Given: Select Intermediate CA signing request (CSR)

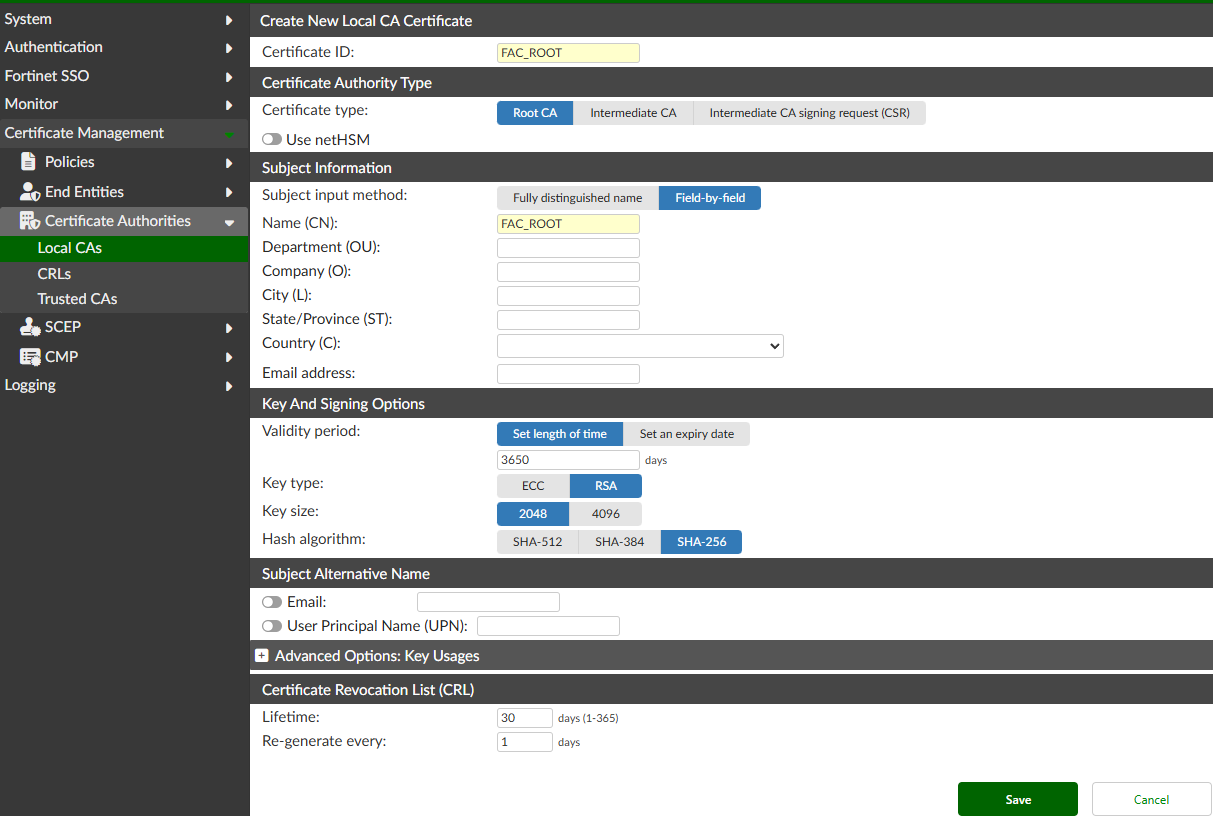Looking at the screenshot, I should (809, 113).
